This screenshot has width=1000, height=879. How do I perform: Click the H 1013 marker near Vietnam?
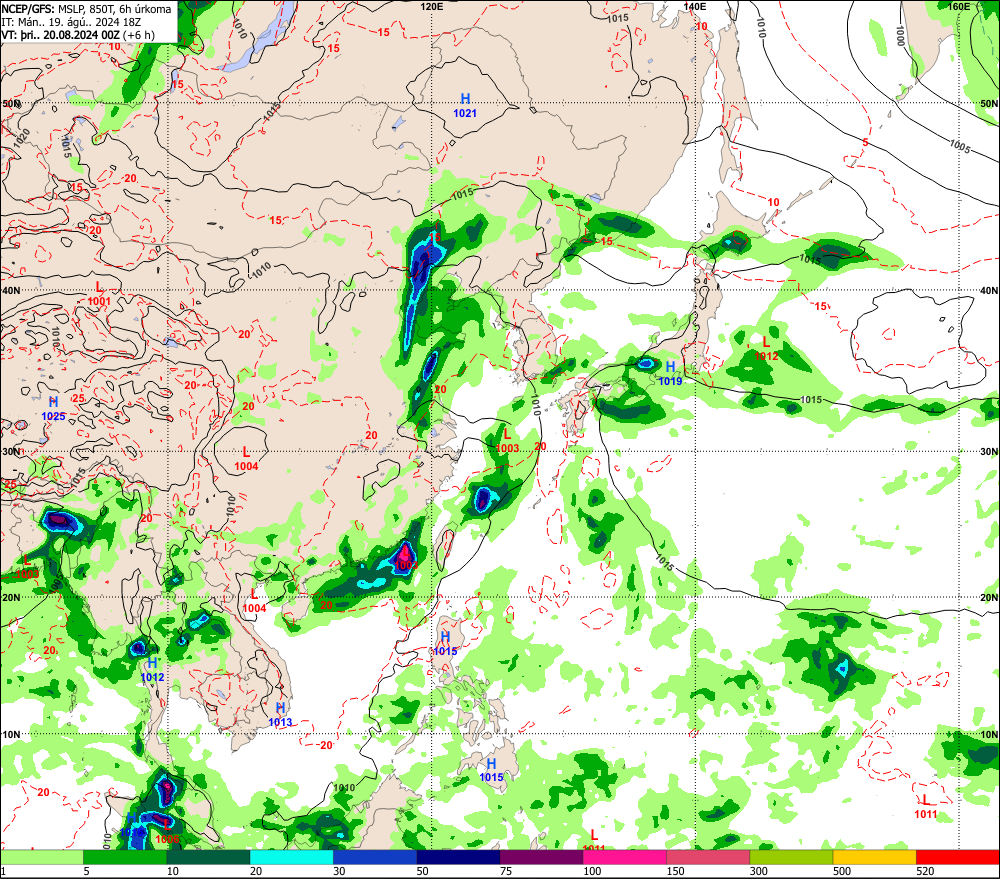pos(280,714)
